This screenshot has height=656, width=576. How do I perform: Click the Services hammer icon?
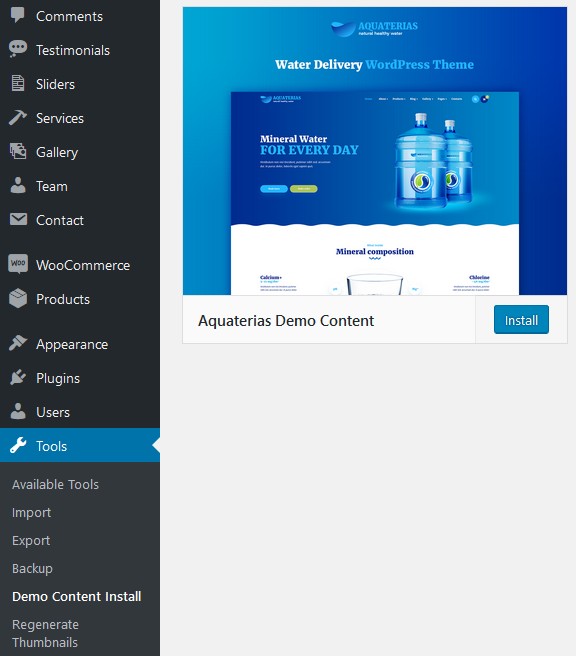click(18, 118)
